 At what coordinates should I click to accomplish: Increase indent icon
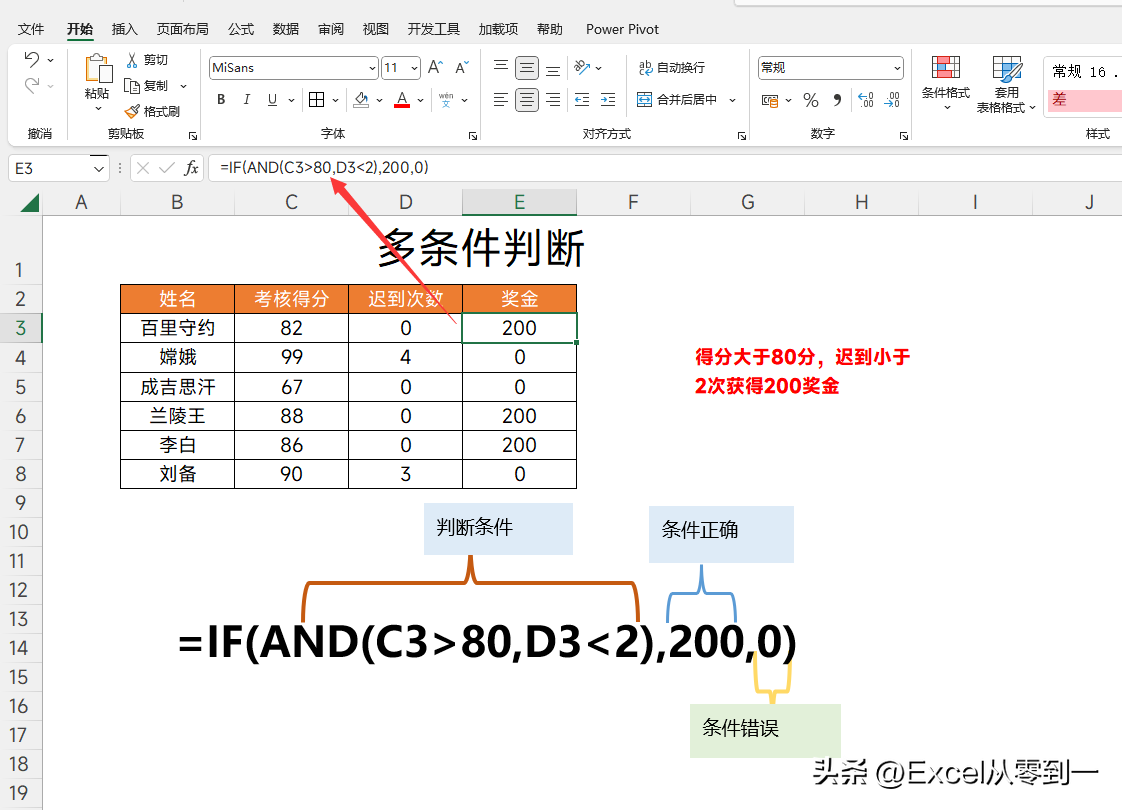pos(608,99)
